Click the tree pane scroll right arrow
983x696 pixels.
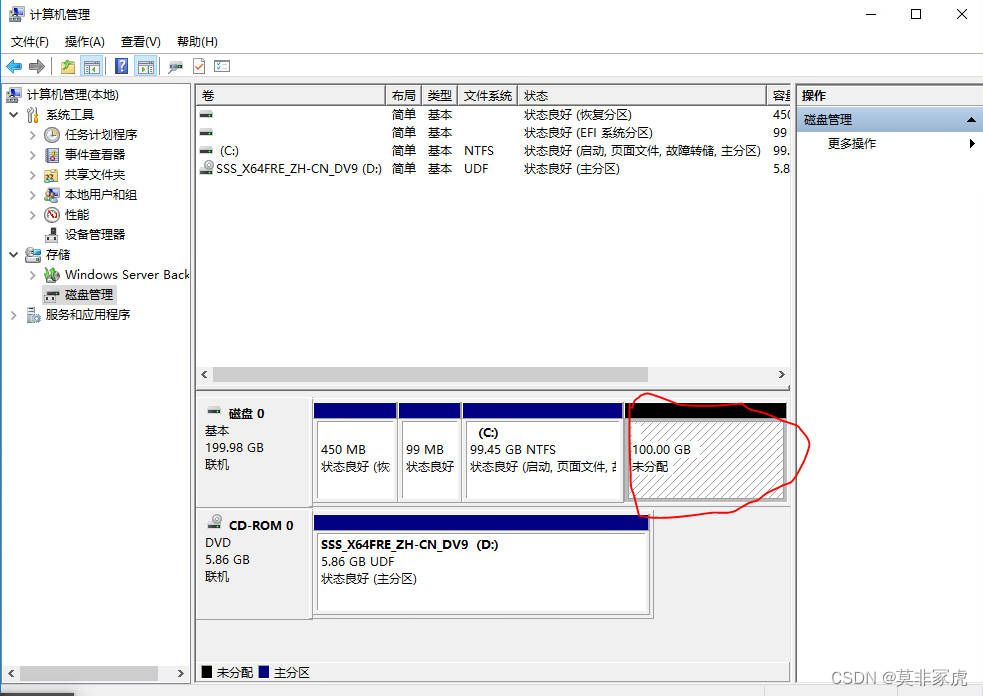tap(181, 673)
